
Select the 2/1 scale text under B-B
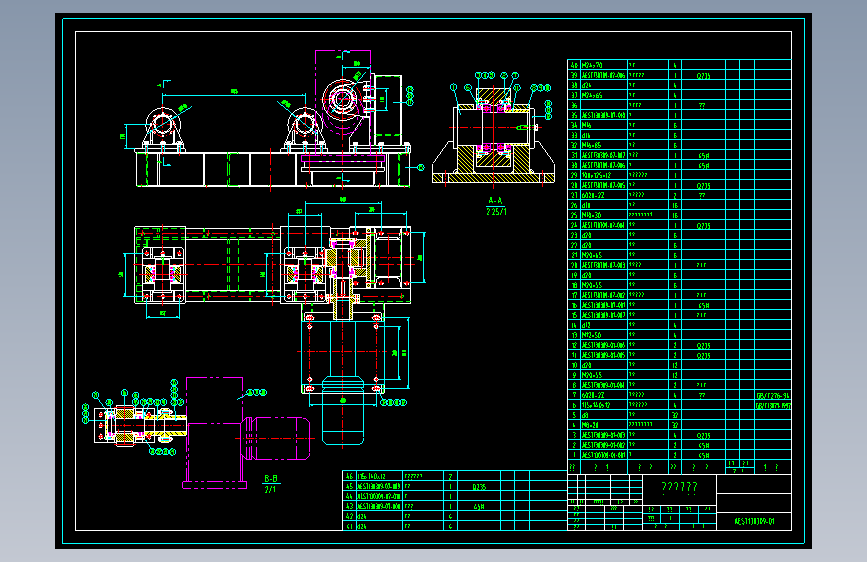(270, 489)
